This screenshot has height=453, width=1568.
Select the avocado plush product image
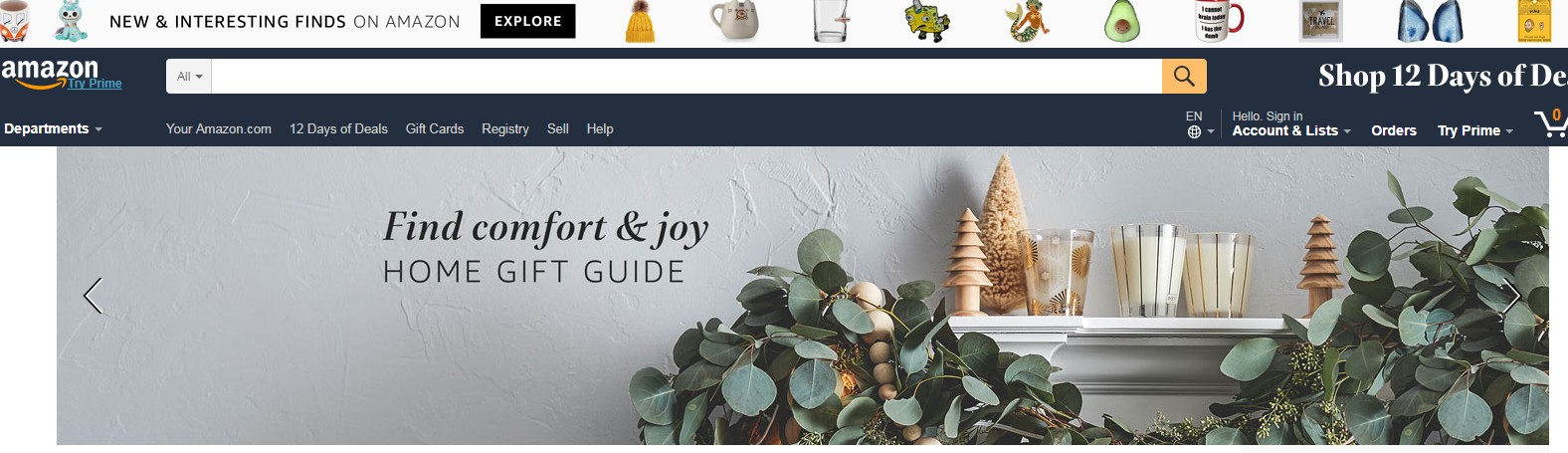pos(1122,22)
